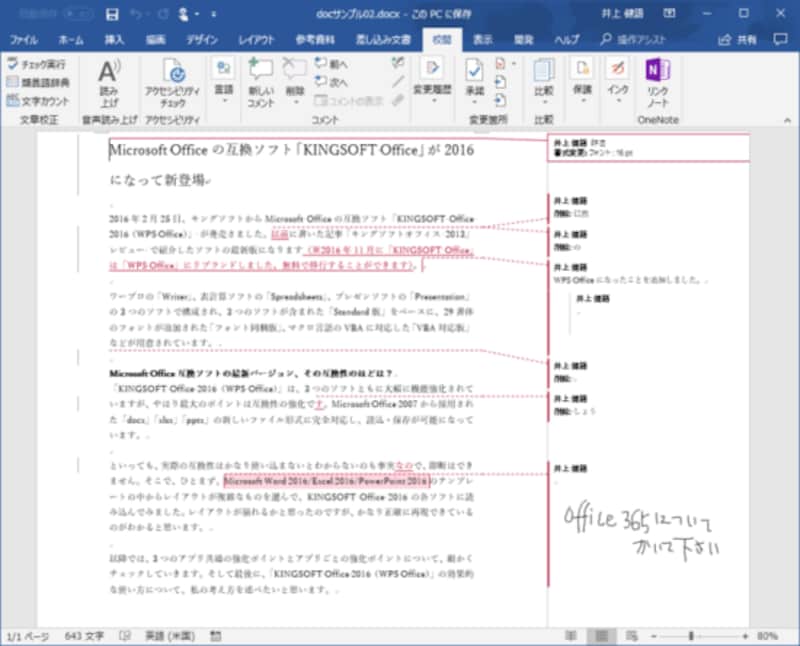The width and height of the screenshot is (800, 646).
Task: Run the アクセシビリティチェック tool
Action: click(x=174, y=84)
